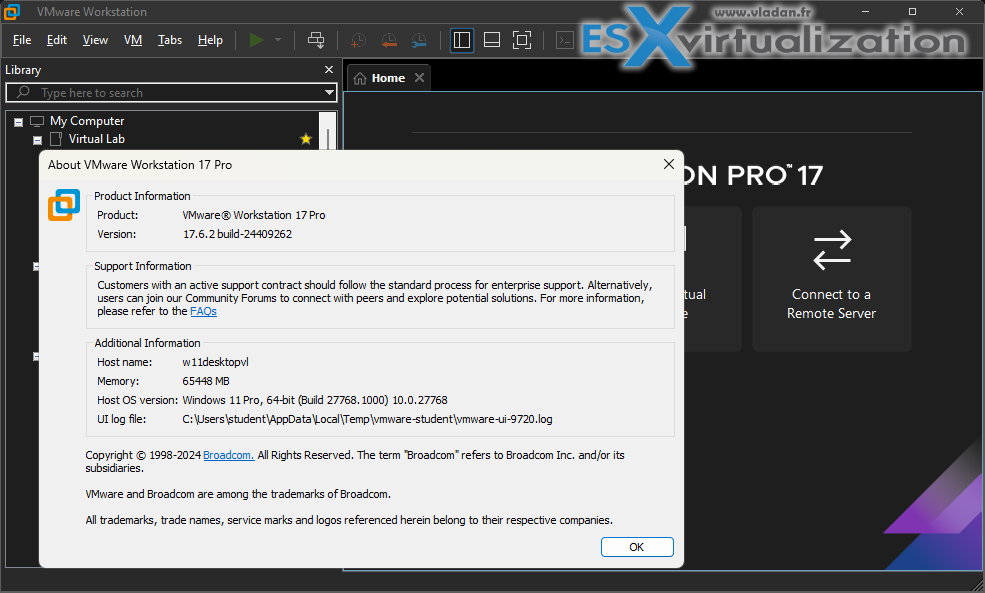Click the Library panel scrollbar

coord(327,131)
